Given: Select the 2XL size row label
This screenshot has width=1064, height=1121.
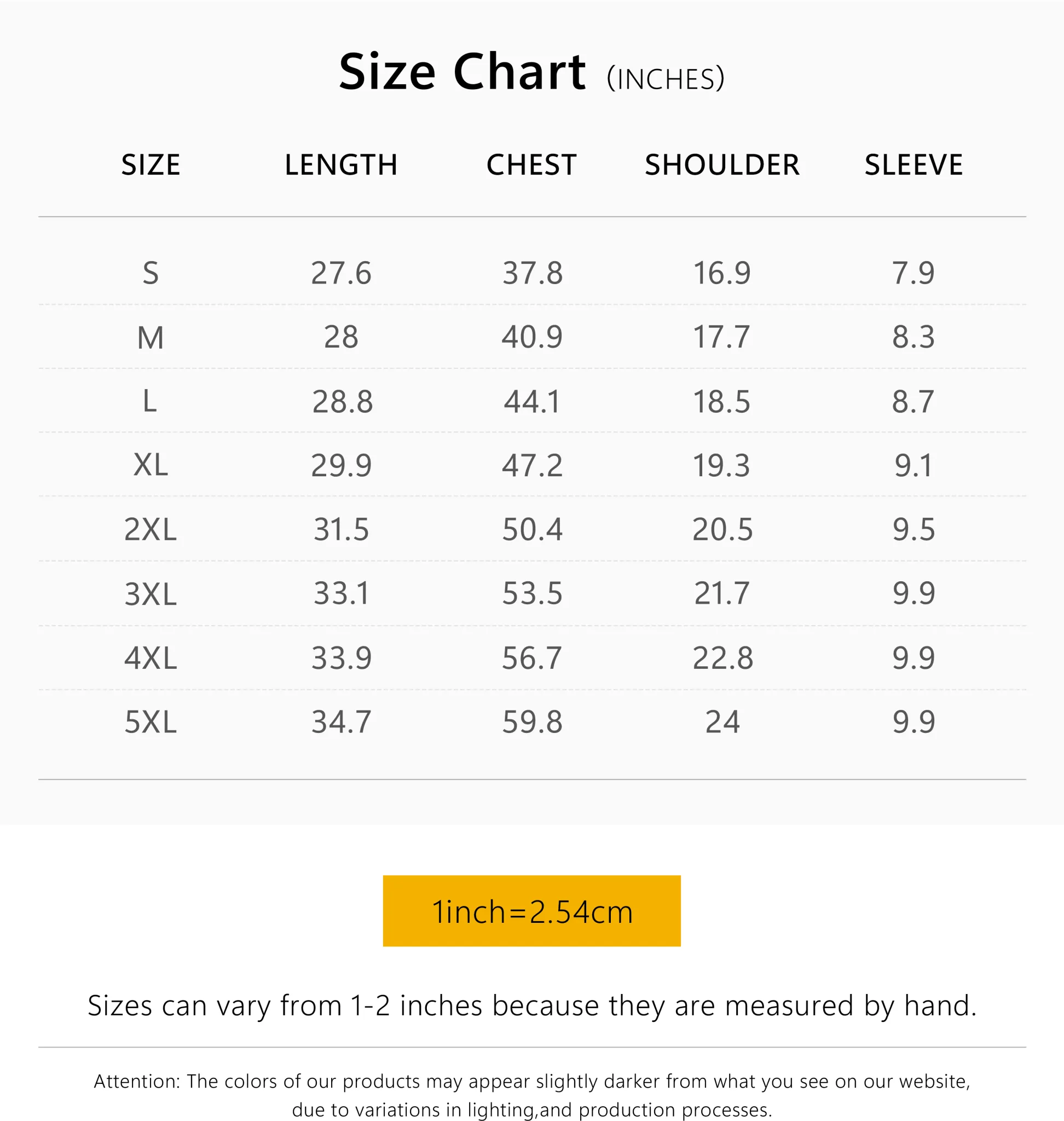Looking at the screenshot, I should 151,529.
